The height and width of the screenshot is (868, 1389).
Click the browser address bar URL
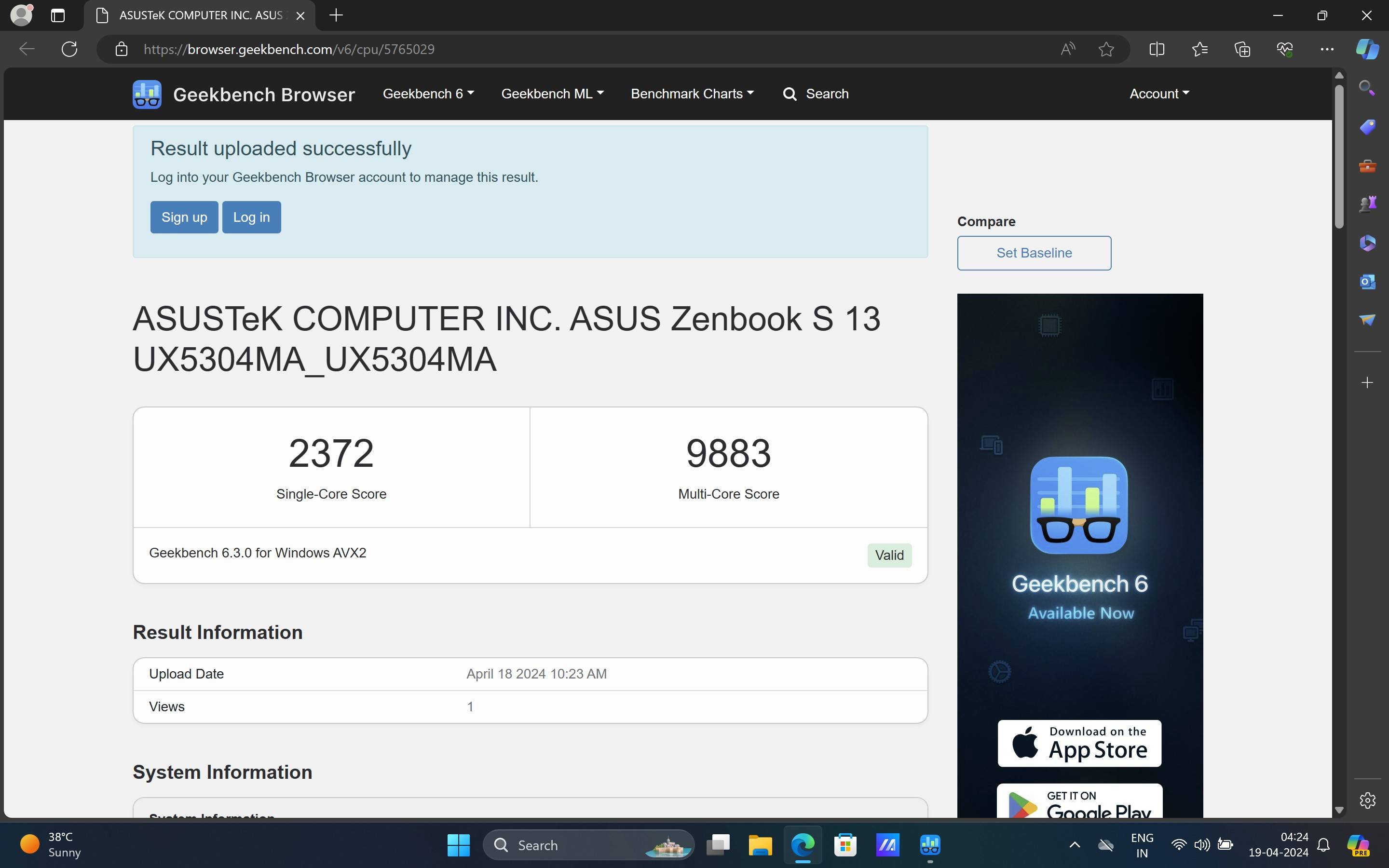point(289,49)
